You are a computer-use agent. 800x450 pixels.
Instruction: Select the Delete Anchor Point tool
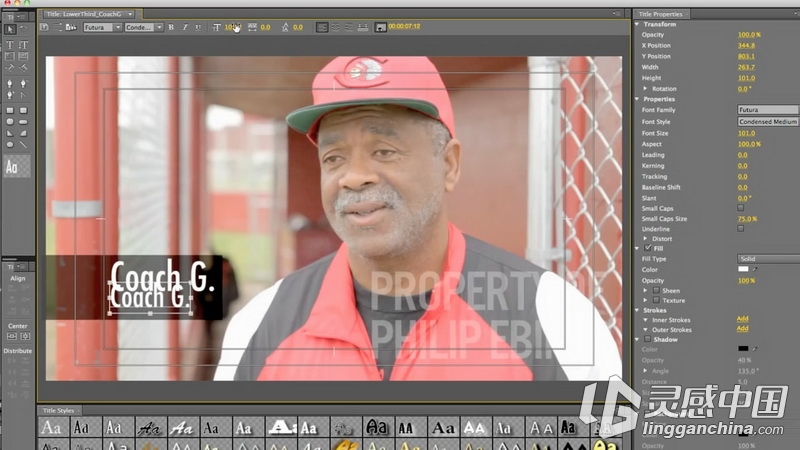tap(23, 83)
